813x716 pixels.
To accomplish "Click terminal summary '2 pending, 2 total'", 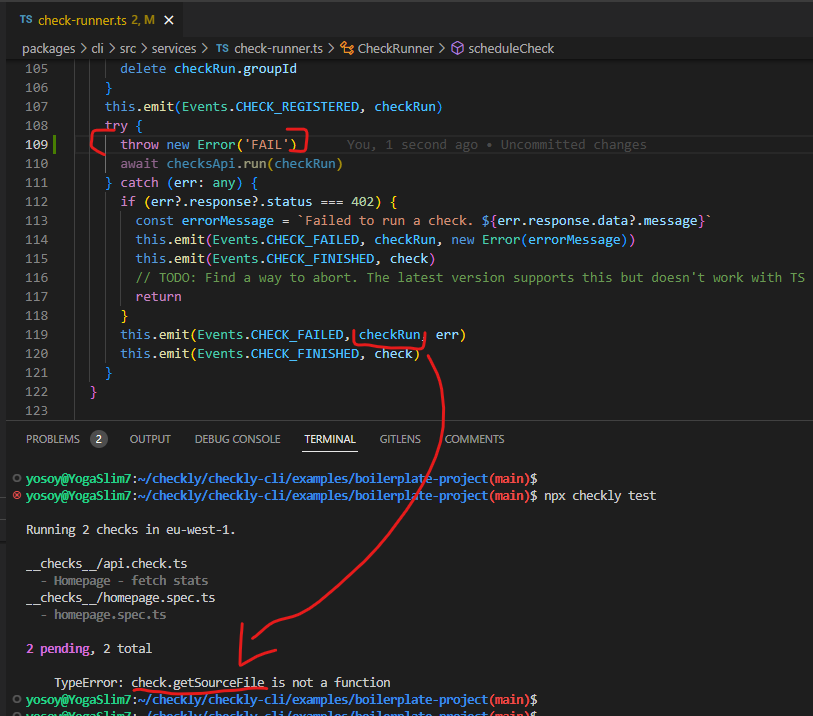I will click(x=89, y=649).
